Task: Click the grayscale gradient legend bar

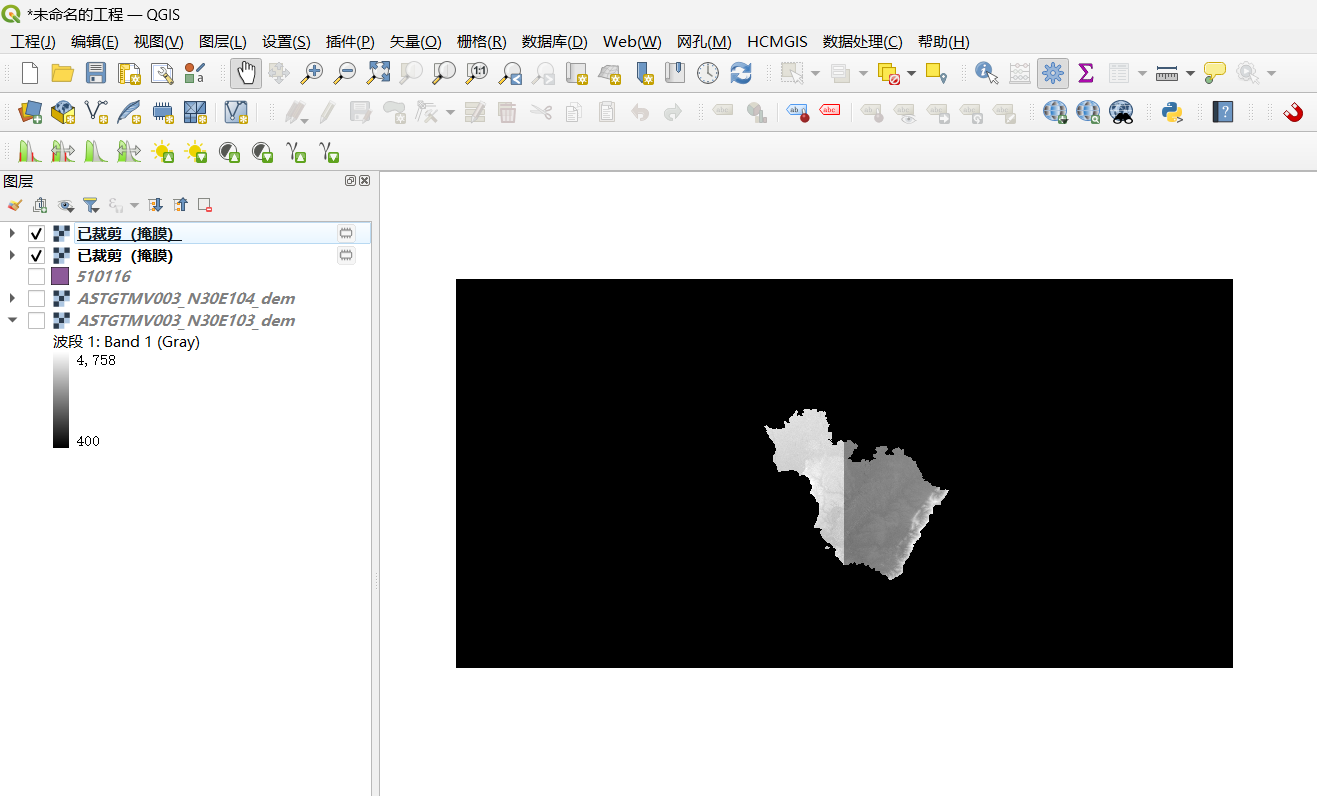Action: point(61,401)
